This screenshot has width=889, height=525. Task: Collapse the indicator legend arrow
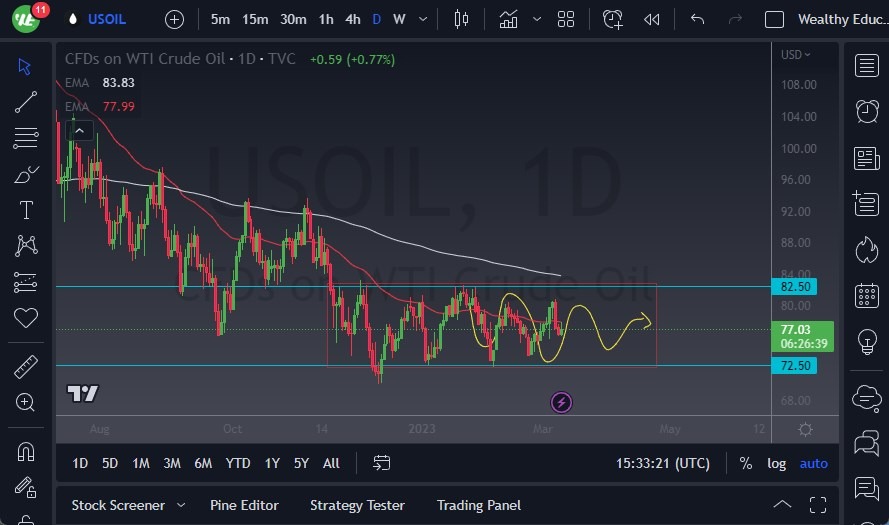coord(81,130)
